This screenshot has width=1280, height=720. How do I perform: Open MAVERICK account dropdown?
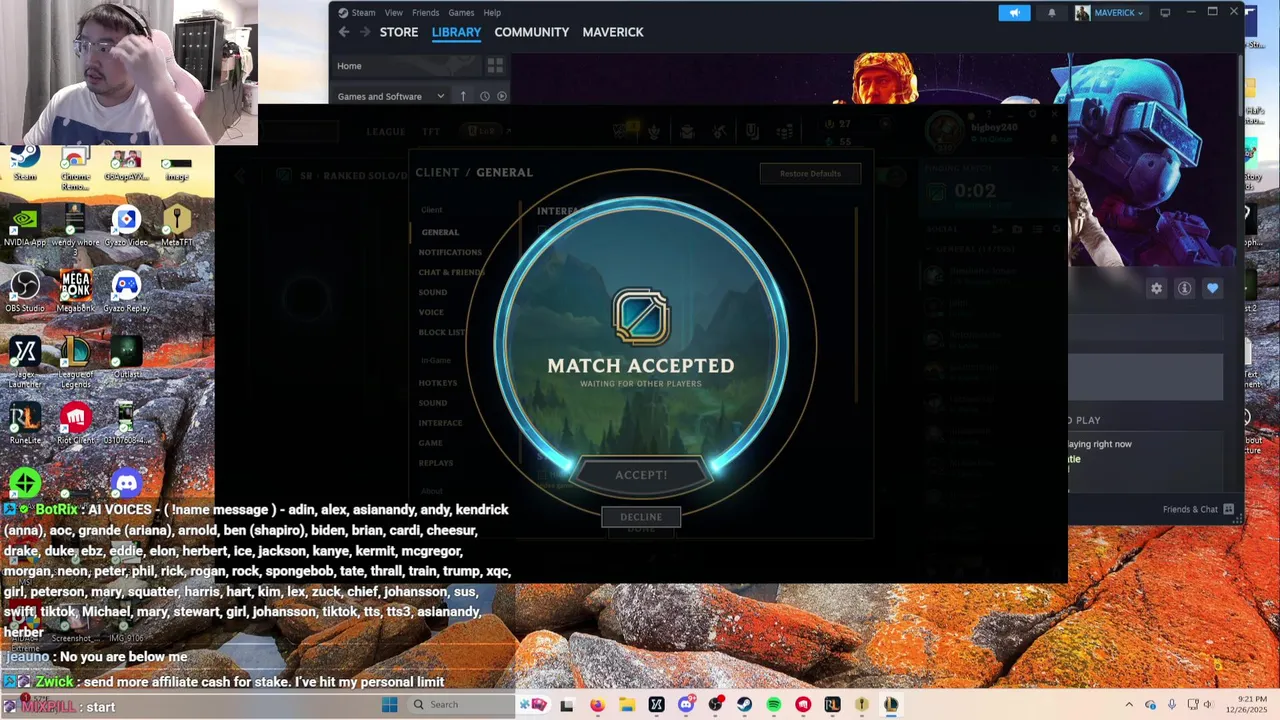tap(1110, 13)
